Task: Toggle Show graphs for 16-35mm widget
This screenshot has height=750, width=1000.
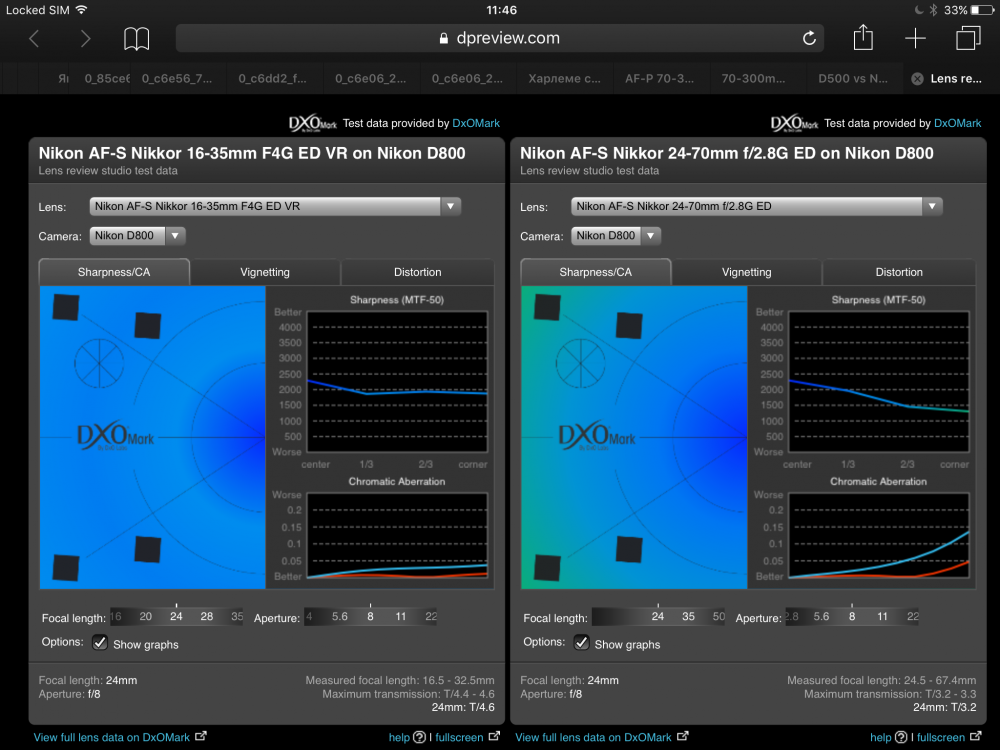Action: coord(99,643)
